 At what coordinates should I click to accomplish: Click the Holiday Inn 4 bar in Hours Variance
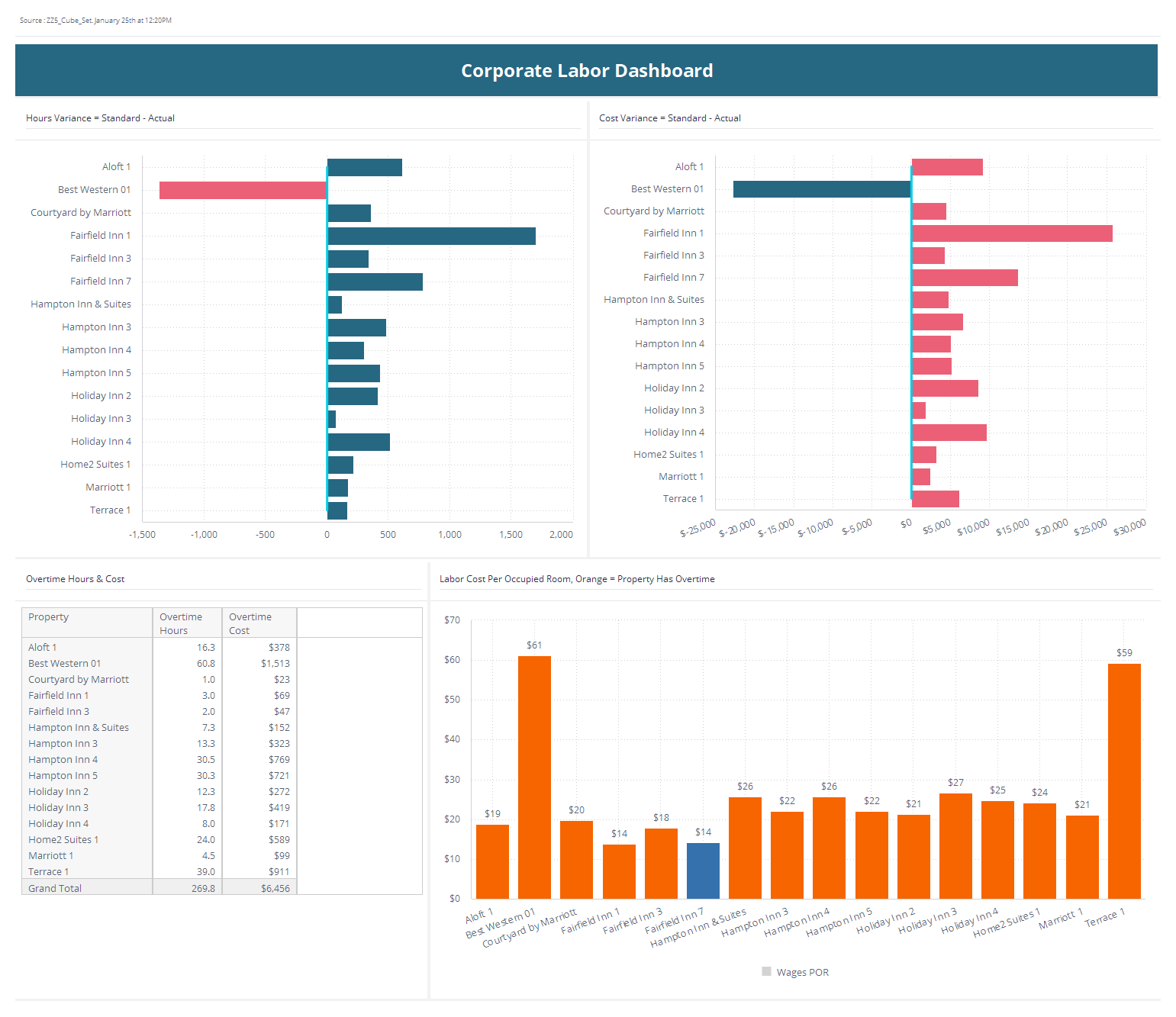pyautogui.click(x=359, y=442)
